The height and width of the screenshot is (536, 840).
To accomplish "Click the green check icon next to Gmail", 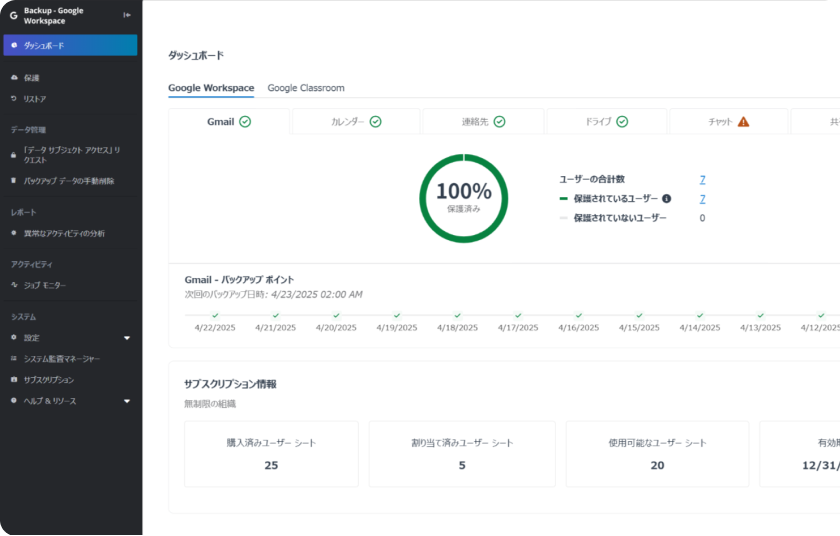I will pyautogui.click(x=245, y=122).
